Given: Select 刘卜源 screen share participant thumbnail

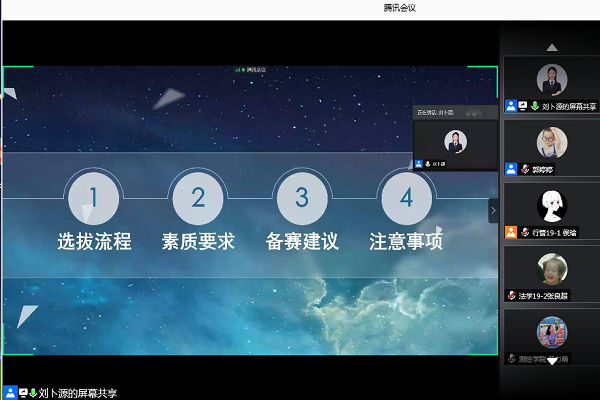Looking at the screenshot, I should [551, 84].
